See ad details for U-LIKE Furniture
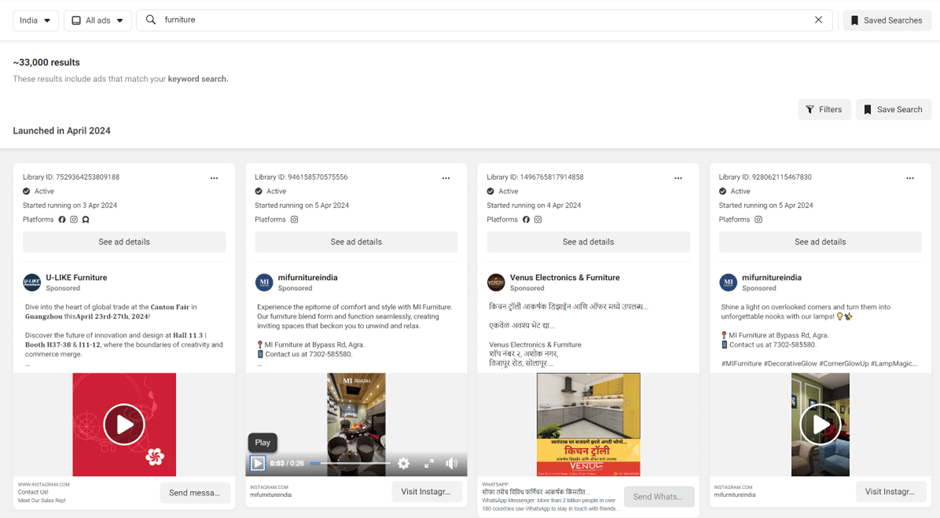Screen dimensions: 940x518 (x=124, y=242)
